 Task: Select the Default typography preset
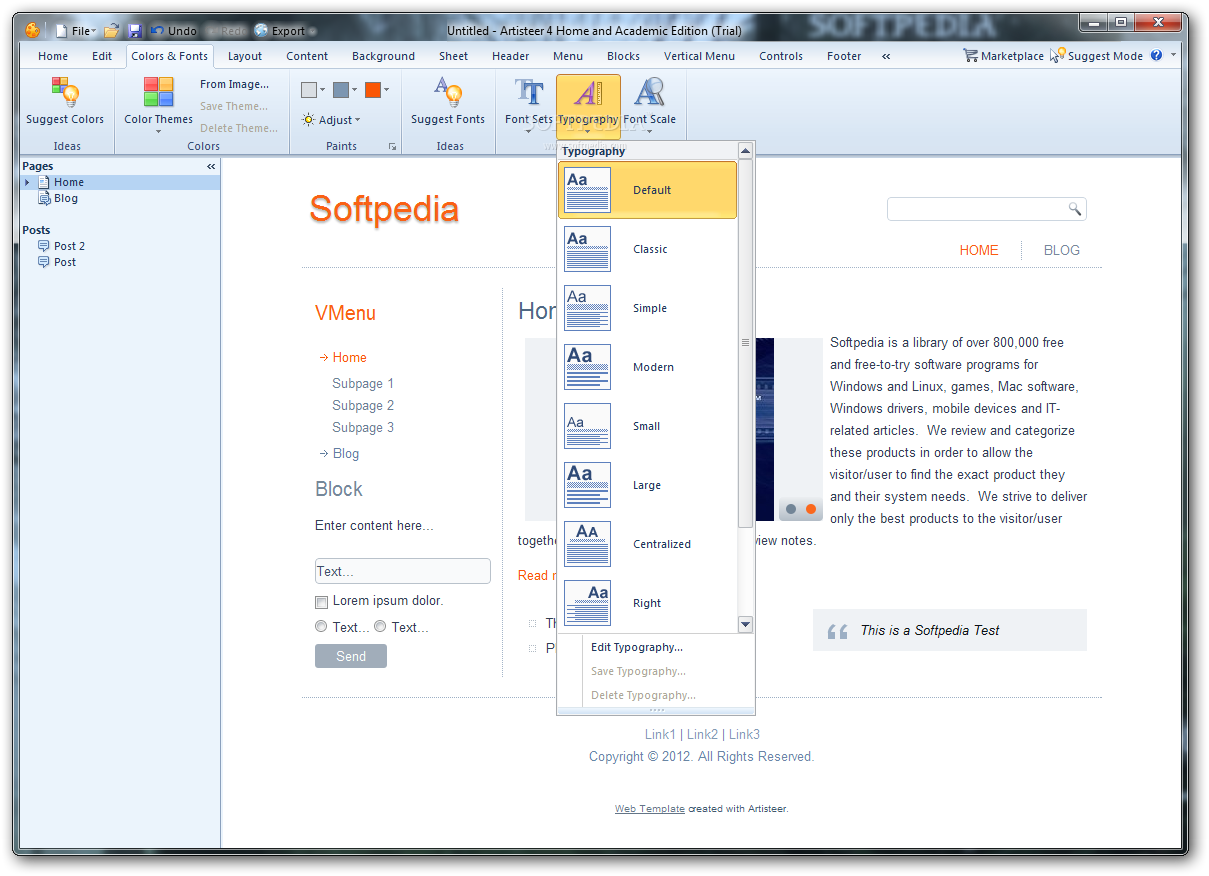648,190
